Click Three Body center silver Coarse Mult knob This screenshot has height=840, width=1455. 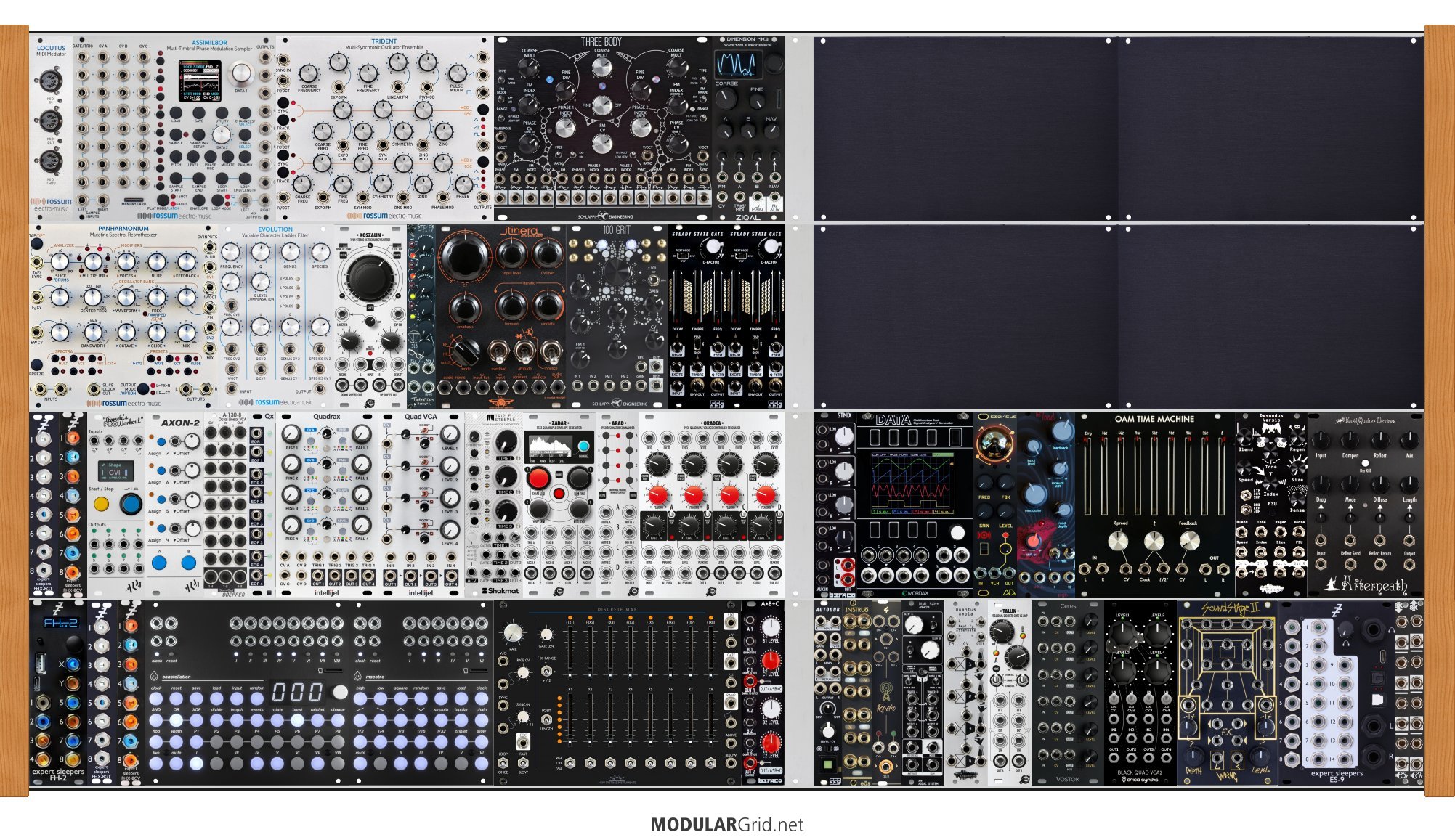click(602, 68)
